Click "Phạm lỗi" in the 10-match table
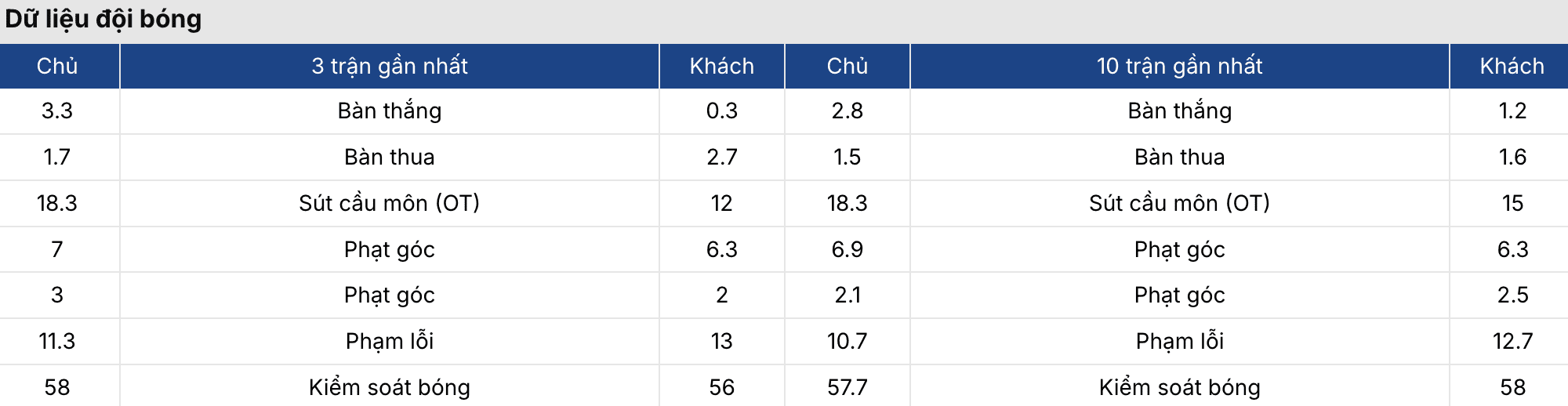The height and width of the screenshot is (406, 1568). [x=1179, y=341]
